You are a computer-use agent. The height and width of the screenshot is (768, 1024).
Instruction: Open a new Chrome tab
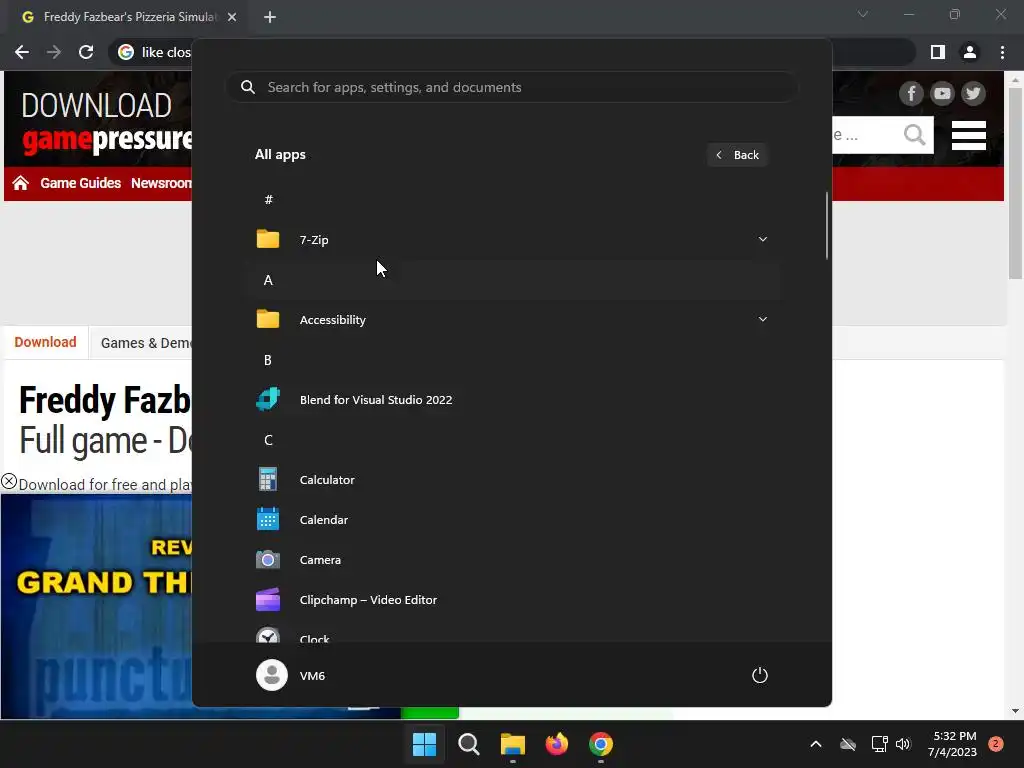click(x=270, y=17)
